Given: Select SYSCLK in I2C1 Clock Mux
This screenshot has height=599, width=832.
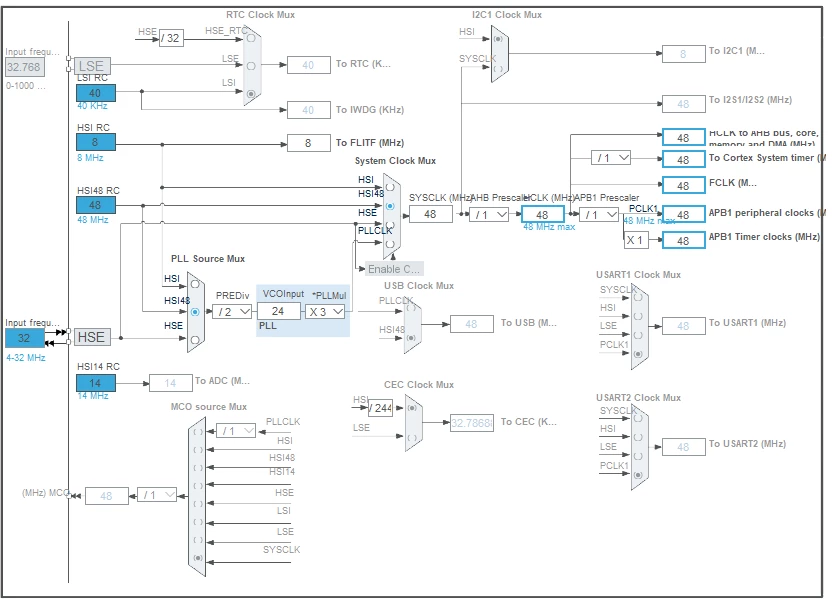Looking at the screenshot, I should click(x=498, y=69).
